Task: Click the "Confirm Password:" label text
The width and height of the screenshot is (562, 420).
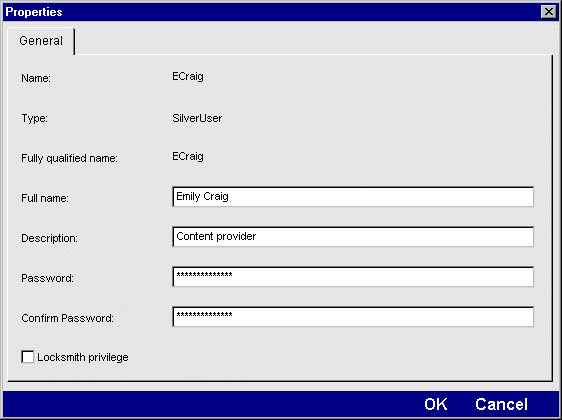Action: 67,318
